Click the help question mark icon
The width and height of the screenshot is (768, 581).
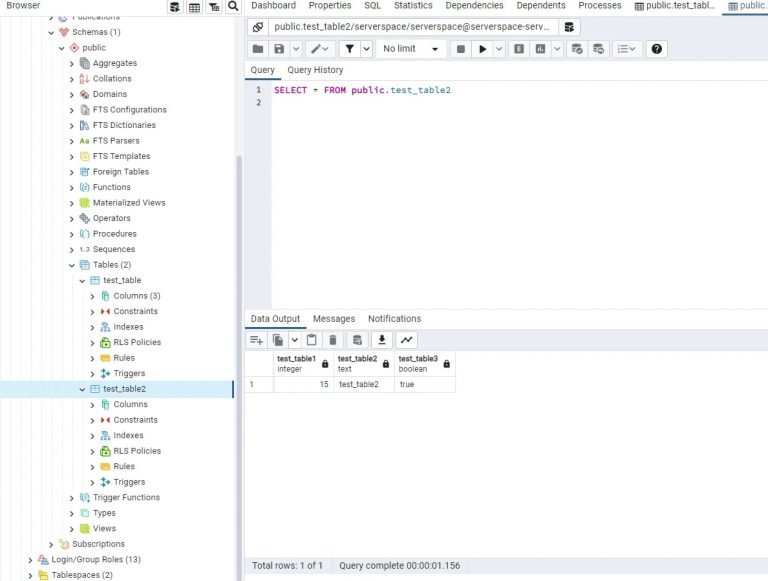pos(657,49)
